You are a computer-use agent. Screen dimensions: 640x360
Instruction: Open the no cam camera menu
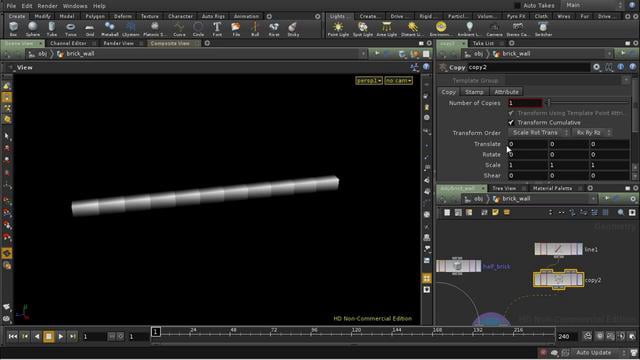[398, 80]
